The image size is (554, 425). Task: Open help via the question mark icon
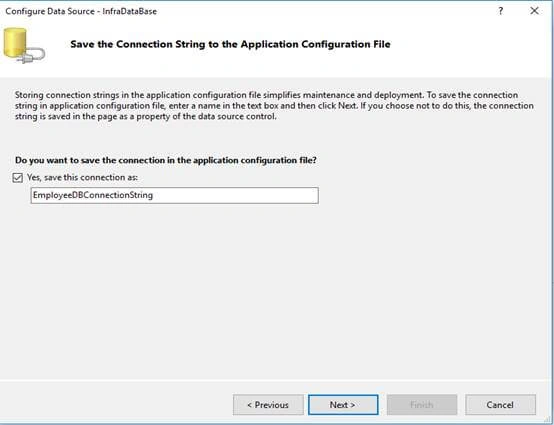500,11
